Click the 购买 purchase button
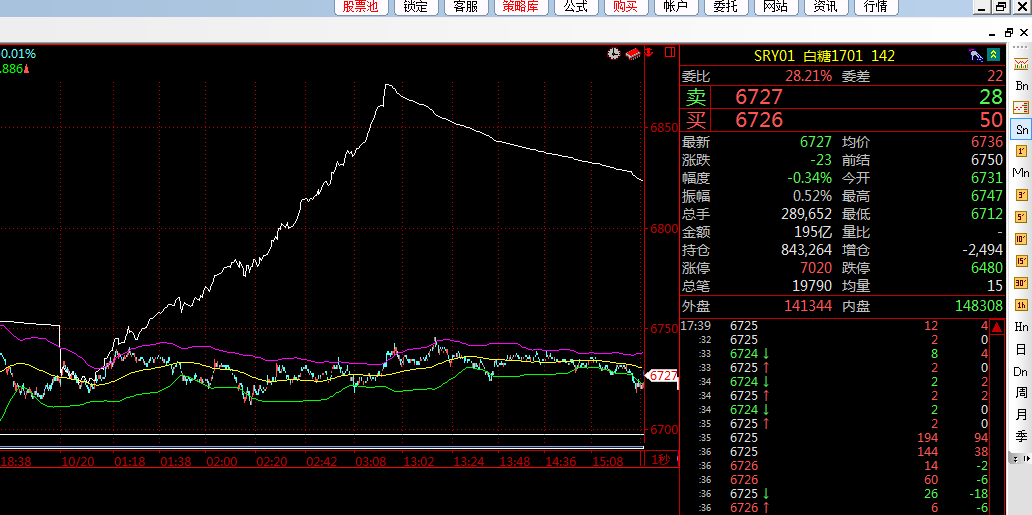1032x515 pixels. 626,7
